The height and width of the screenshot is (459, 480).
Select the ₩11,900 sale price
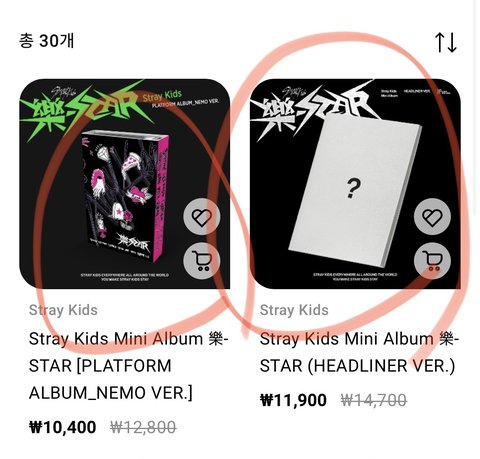pos(293,400)
